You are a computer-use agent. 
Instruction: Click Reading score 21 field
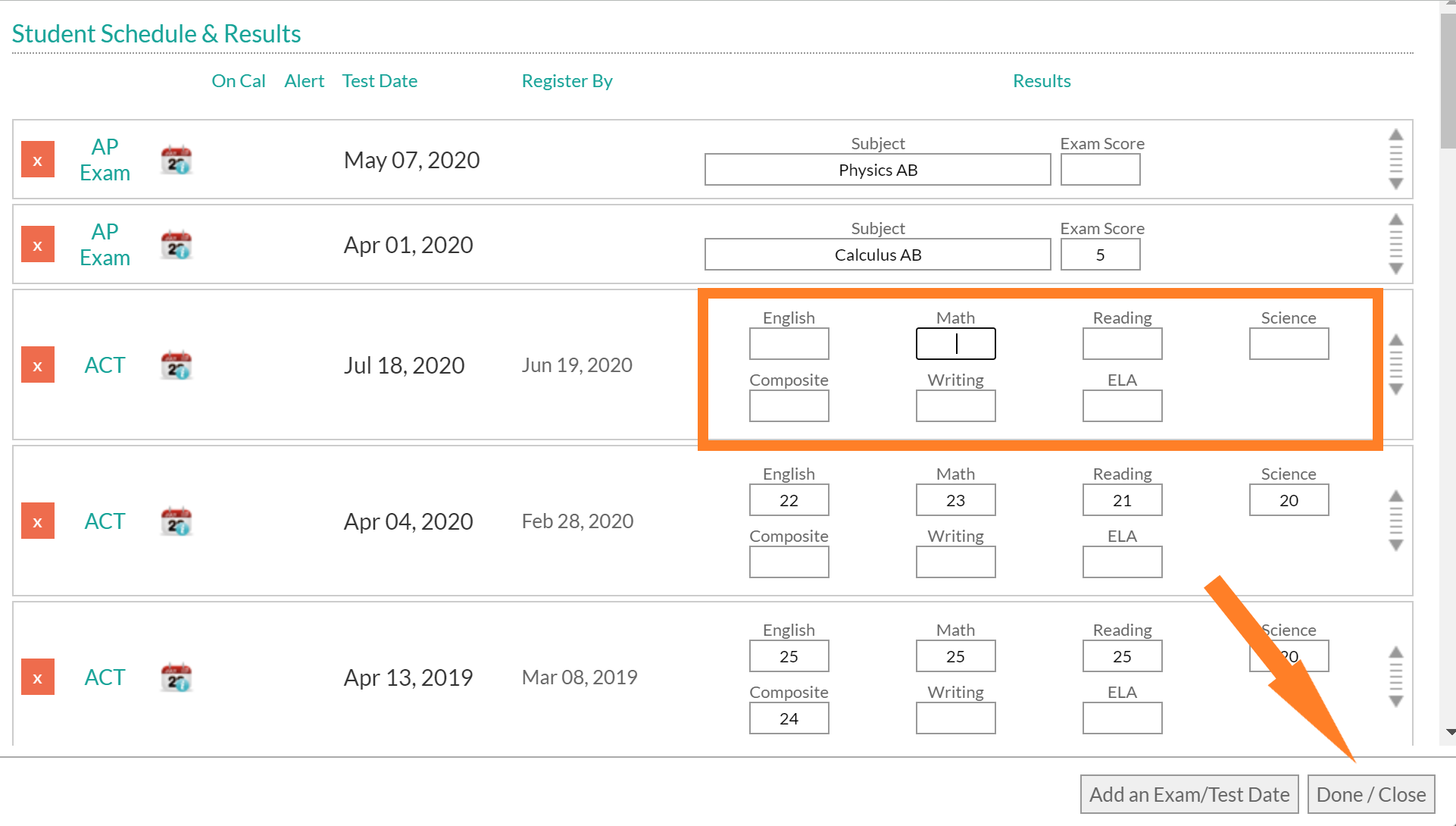(1122, 500)
